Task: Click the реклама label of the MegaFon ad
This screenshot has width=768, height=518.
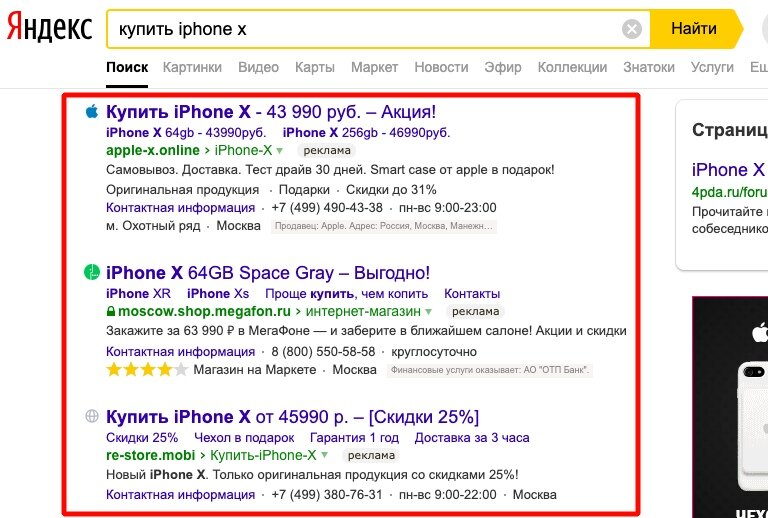Action: pos(475,311)
